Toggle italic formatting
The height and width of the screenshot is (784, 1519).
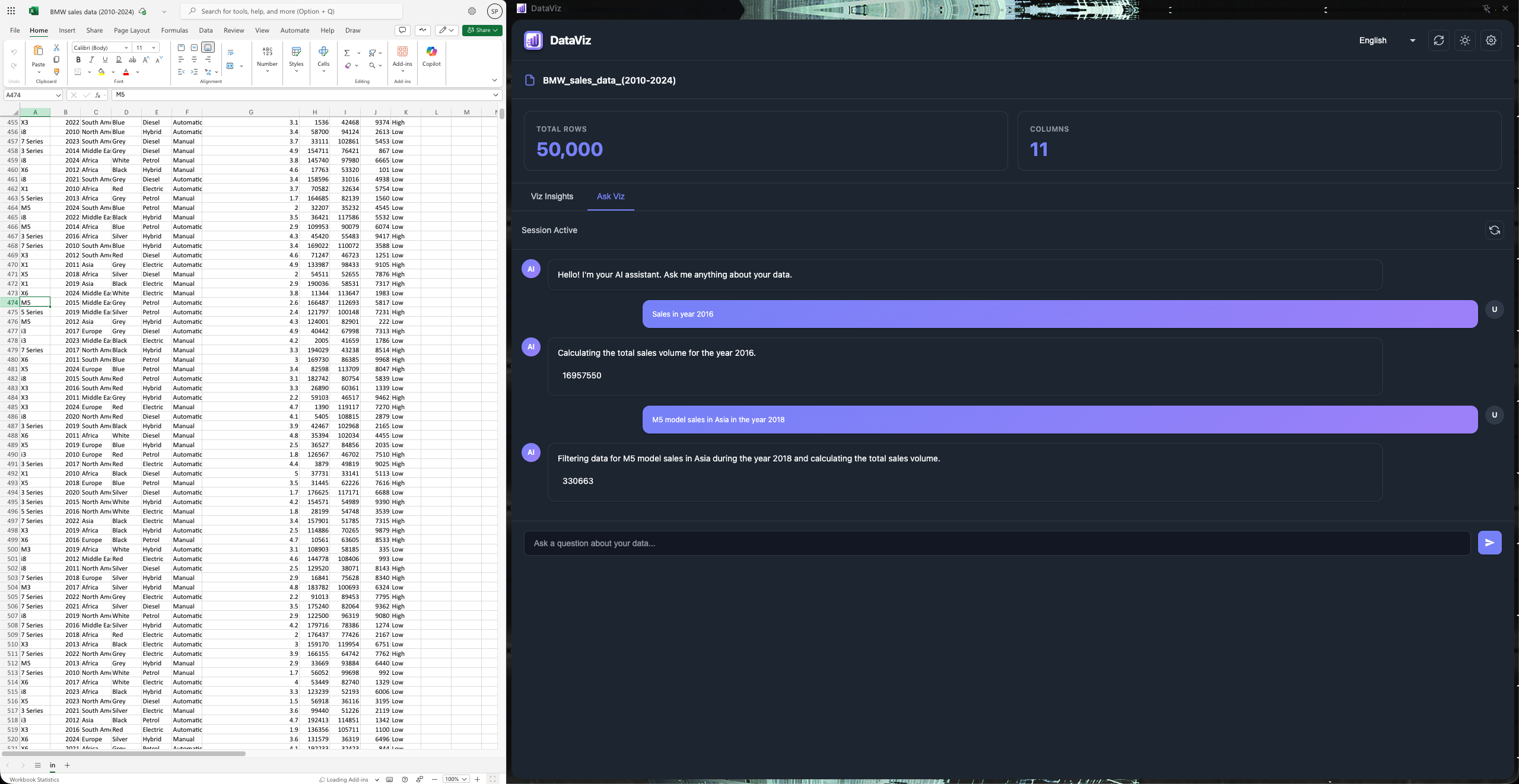pyautogui.click(x=91, y=59)
